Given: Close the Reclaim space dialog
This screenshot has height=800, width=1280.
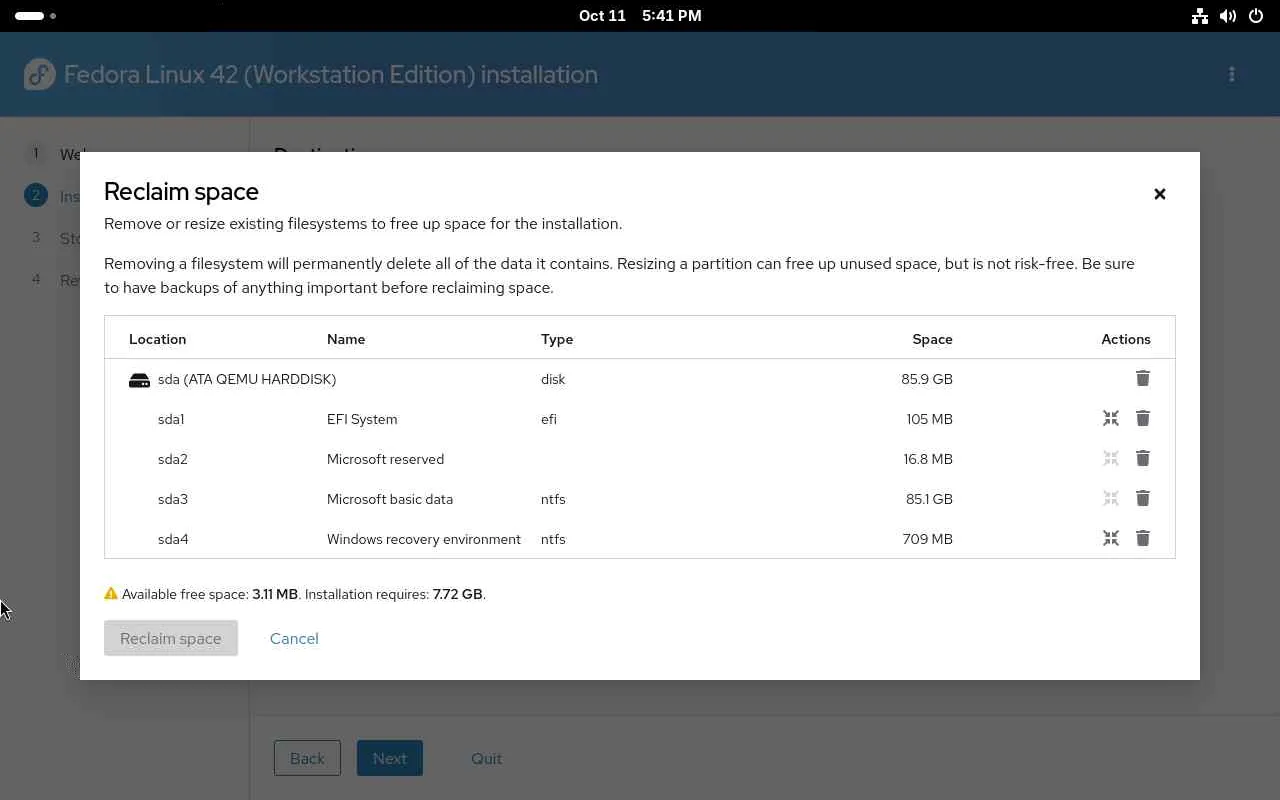Looking at the screenshot, I should 1160,194.
